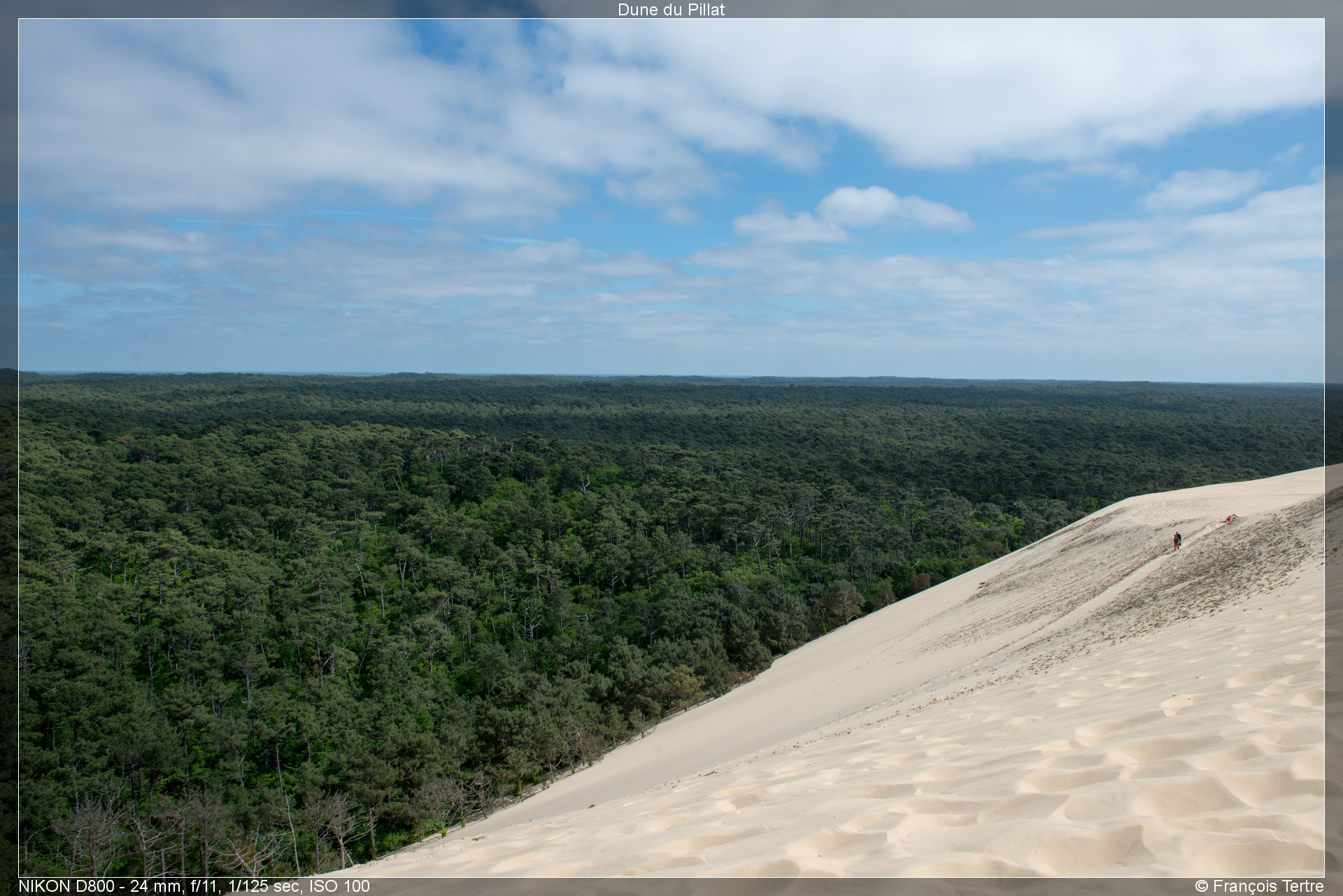
Task: Click the "© François Tertre" copyright text
Action: point(1259,886)
